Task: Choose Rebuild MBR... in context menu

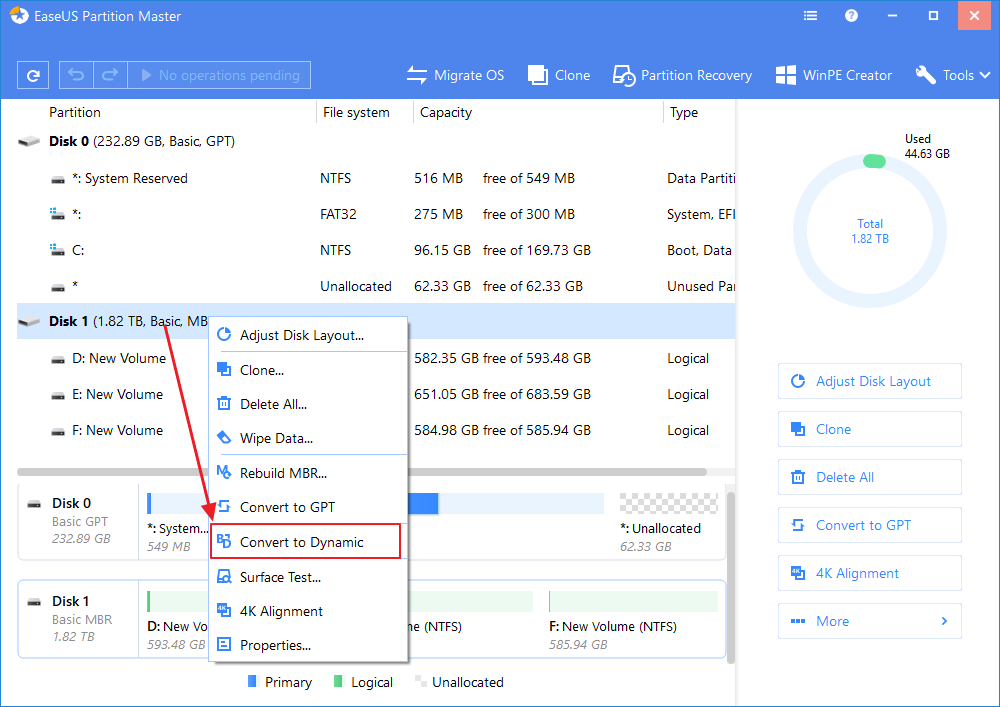Action: (309, 473)
